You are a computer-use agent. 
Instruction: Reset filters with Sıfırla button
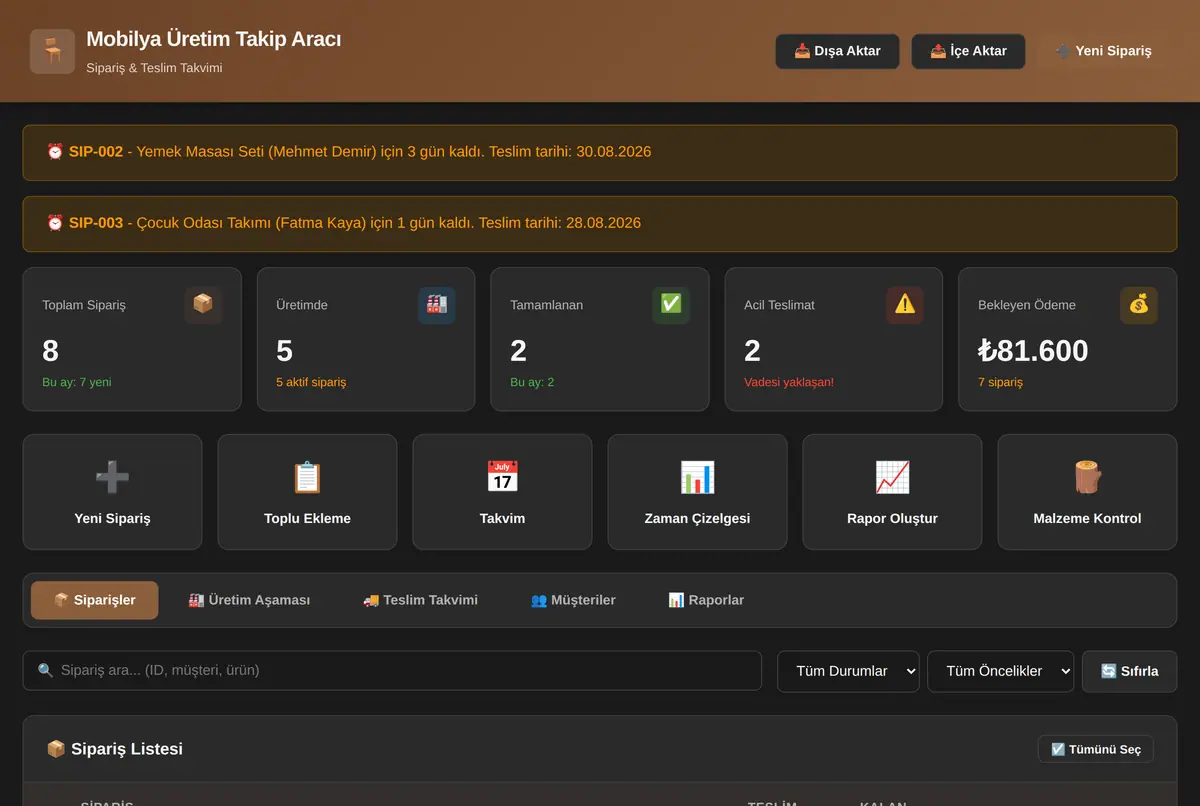[x=1129, y=671]
